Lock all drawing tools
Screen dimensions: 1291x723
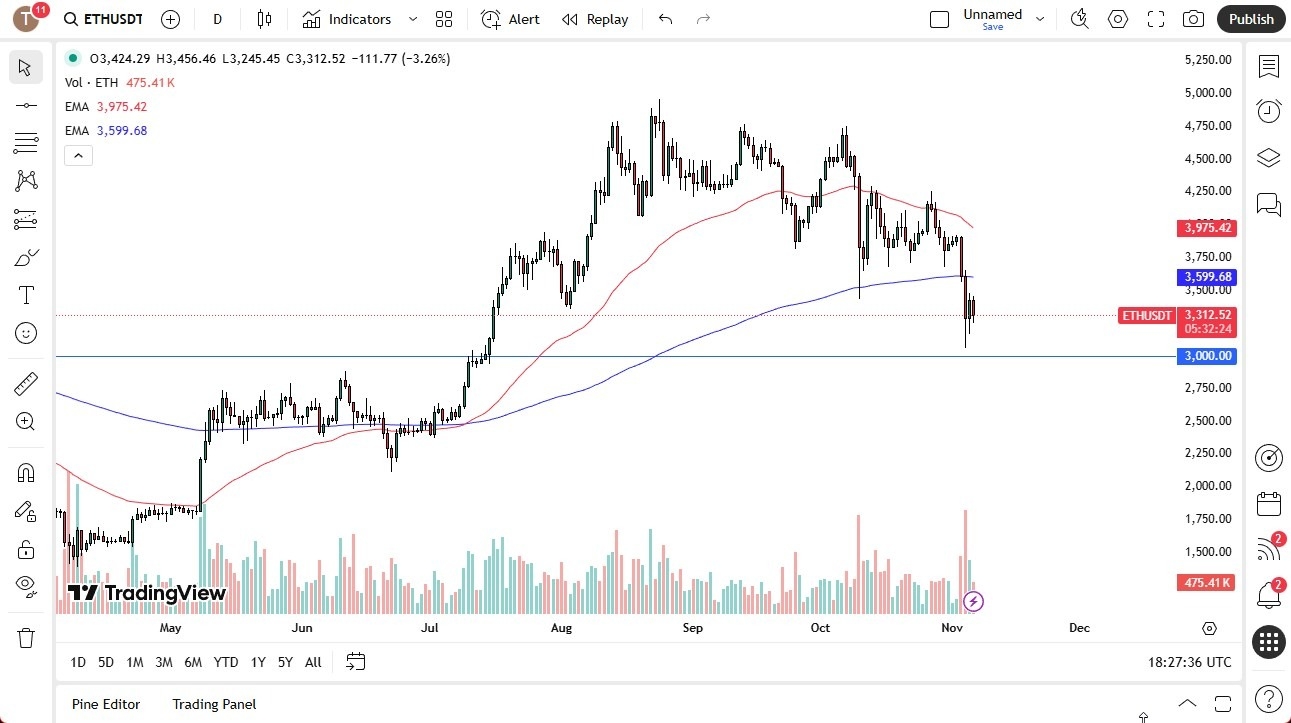[26, 548]
